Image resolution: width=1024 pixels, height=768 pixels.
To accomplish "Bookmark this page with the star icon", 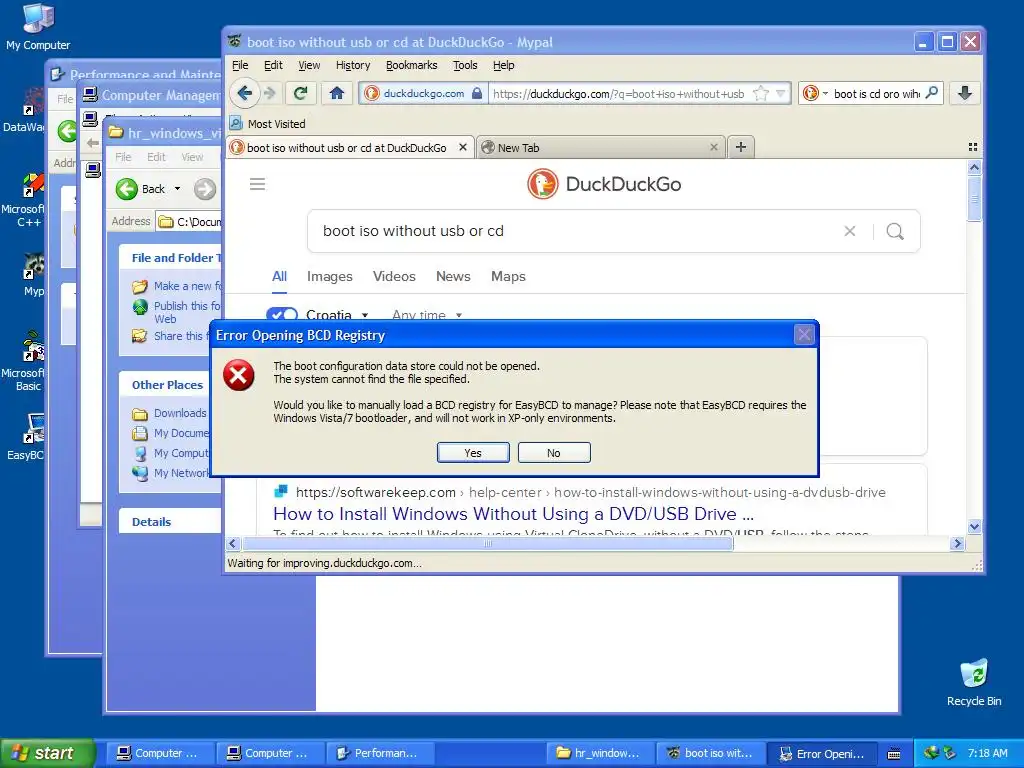I will (761, 93).
